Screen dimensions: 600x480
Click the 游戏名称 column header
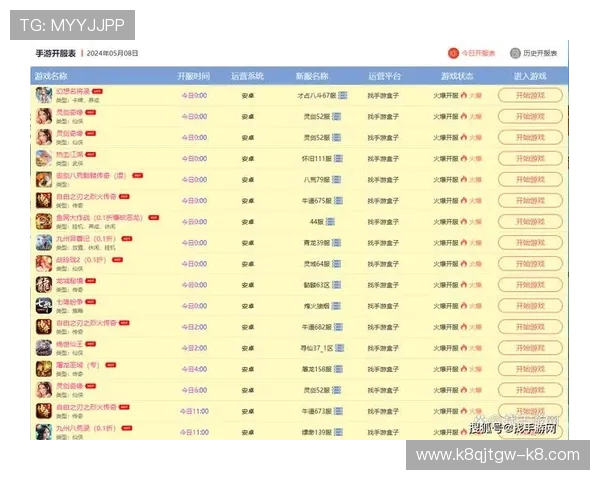click(51, 76)
